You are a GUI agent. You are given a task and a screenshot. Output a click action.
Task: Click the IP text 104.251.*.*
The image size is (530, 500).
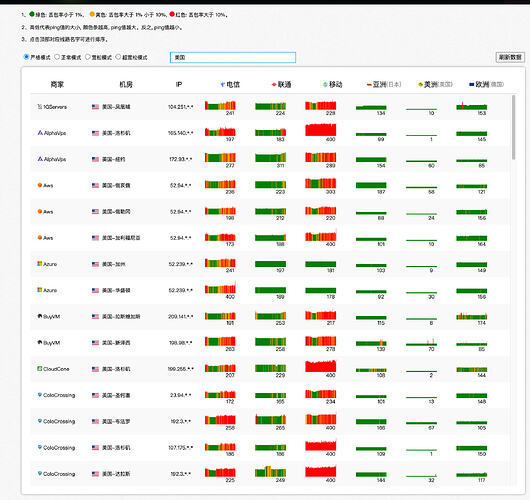click(180, 107)
